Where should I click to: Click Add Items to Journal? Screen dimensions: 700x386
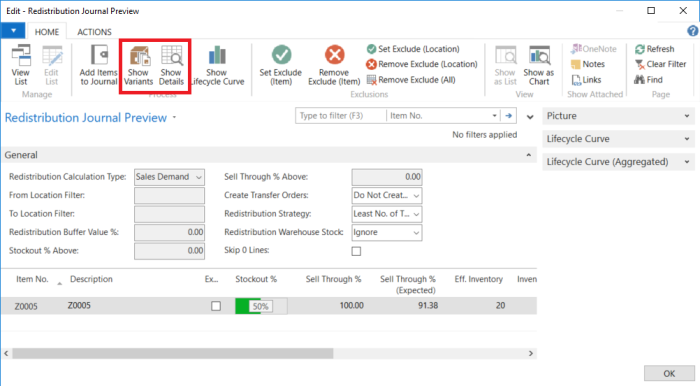(99, 66)
